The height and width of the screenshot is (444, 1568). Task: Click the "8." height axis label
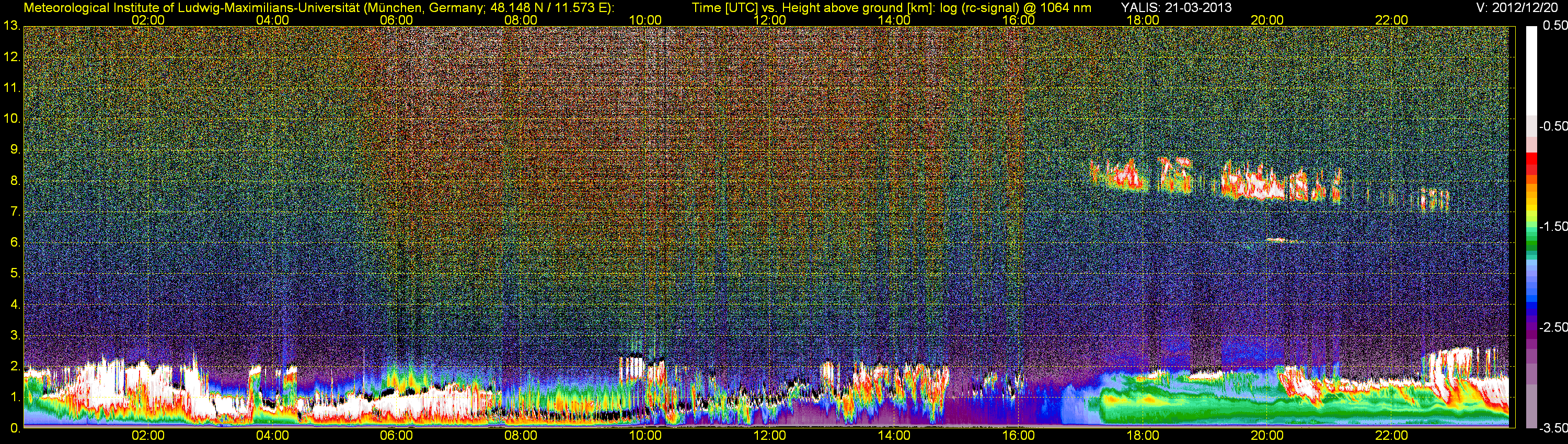tap(15, 181)
